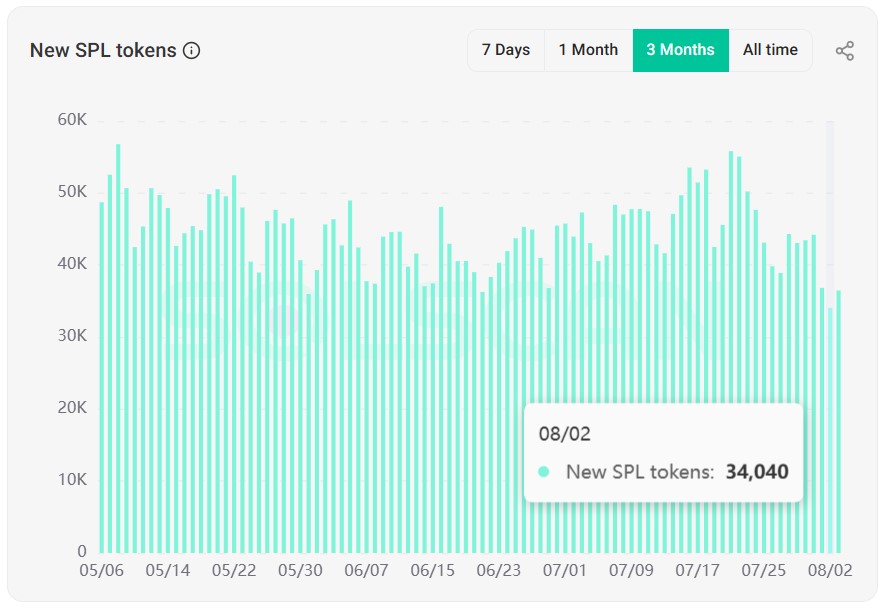This screenshot has height=610, width=886.
Task: Click the 60K y-axis label
Action: (70, 119)
